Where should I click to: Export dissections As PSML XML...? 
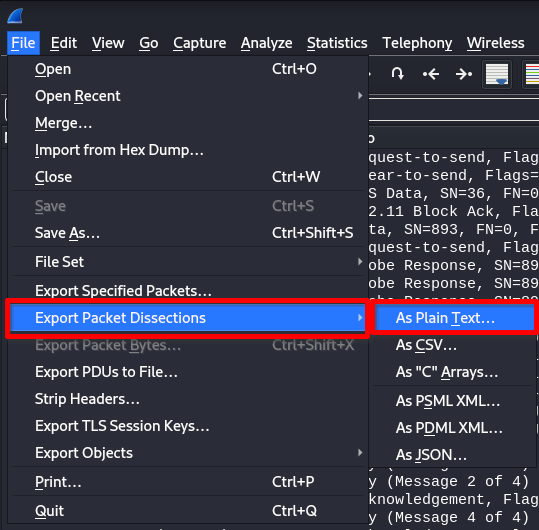click(x=454, y=401)
